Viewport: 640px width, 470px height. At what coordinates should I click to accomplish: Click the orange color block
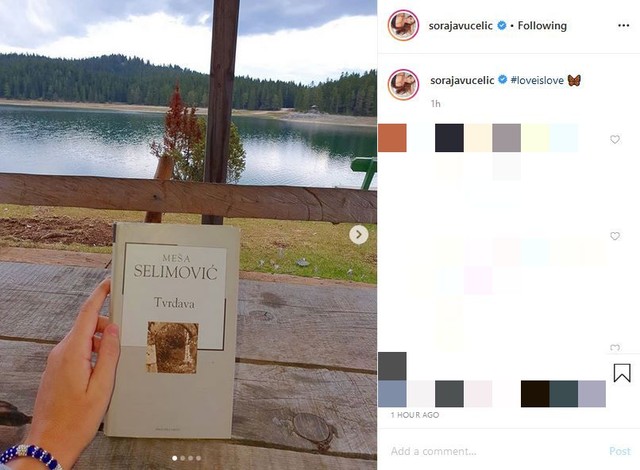point(392,138)
